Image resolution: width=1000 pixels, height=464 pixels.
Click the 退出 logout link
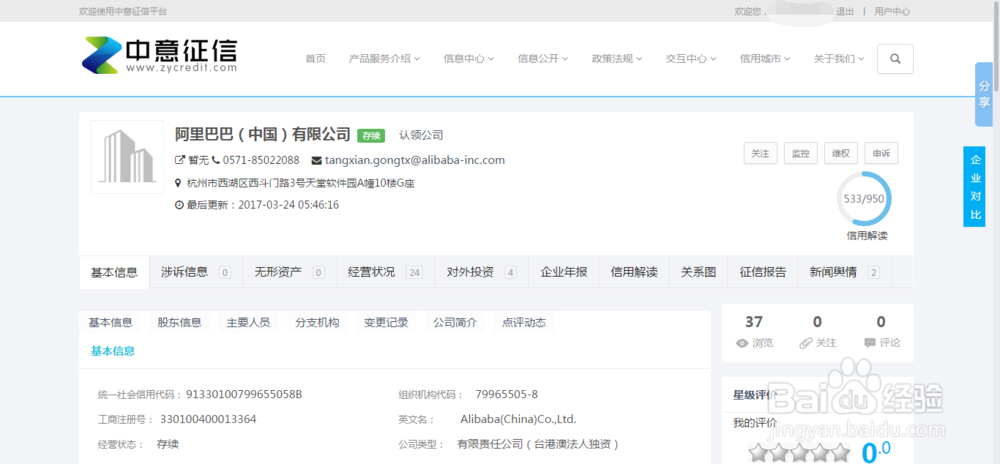(845, 11)
